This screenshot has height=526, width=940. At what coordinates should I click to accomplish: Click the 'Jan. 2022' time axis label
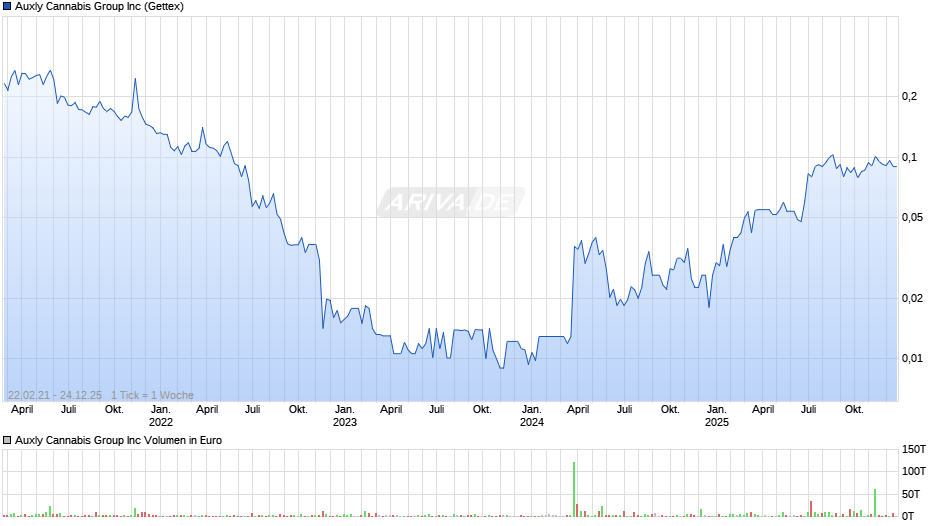tap(161, 416)
